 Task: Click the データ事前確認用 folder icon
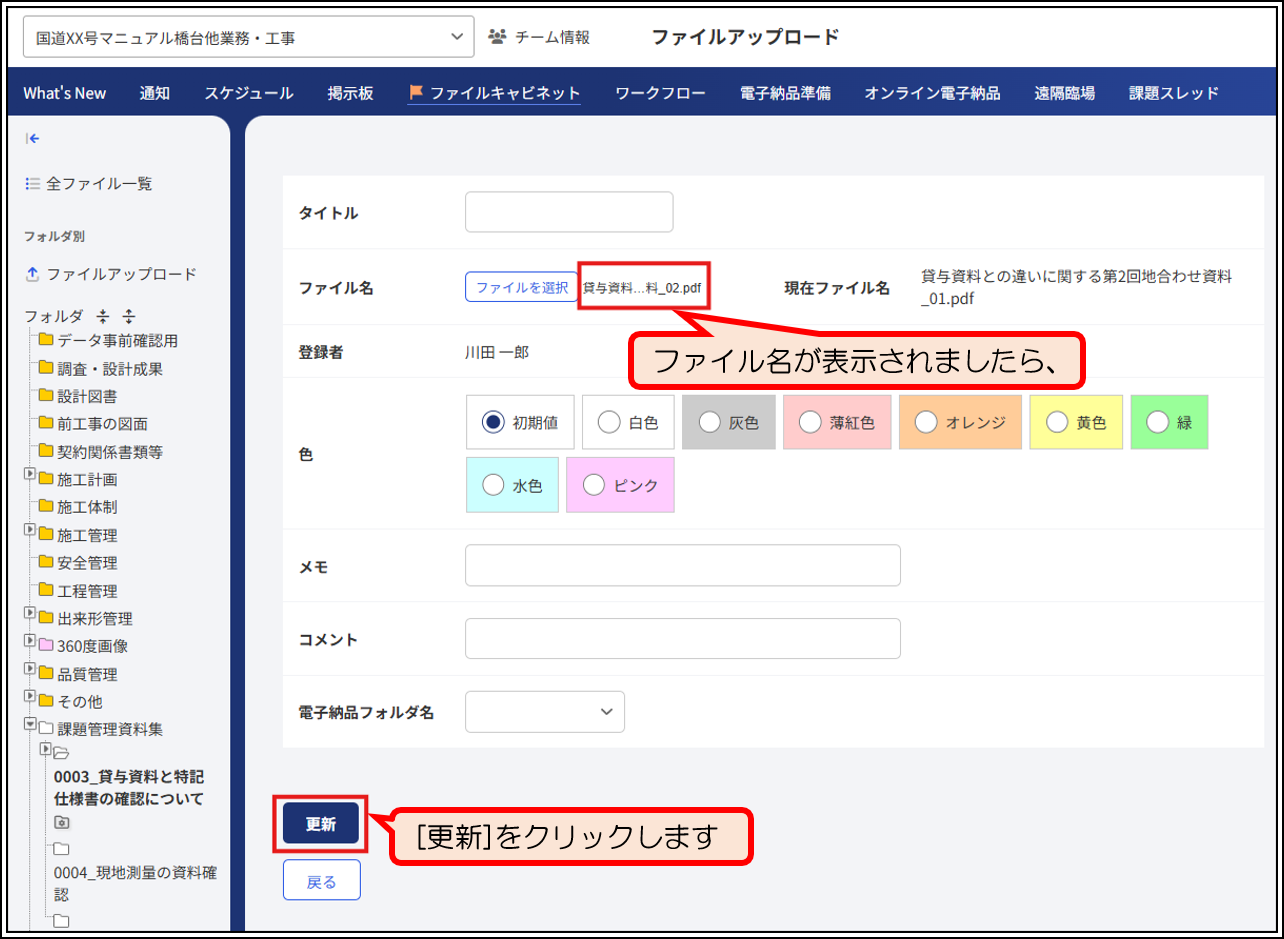pyautogui.click(x=46, y=340)
